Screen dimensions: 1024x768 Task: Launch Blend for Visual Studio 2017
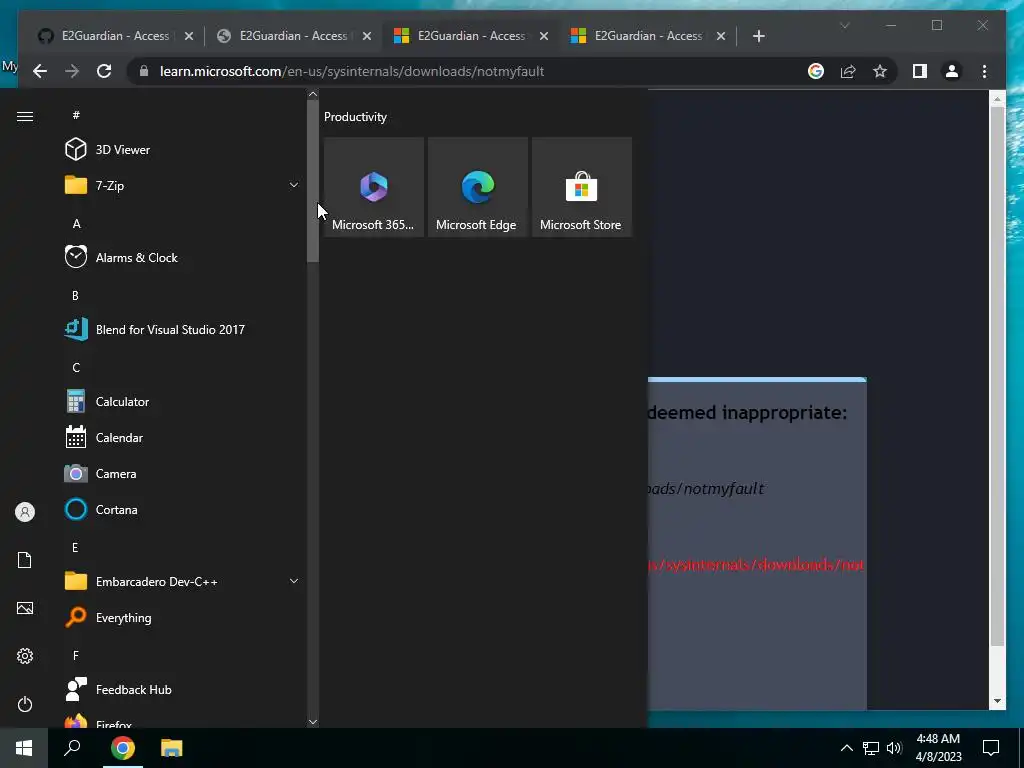click(x=180, y=330)
